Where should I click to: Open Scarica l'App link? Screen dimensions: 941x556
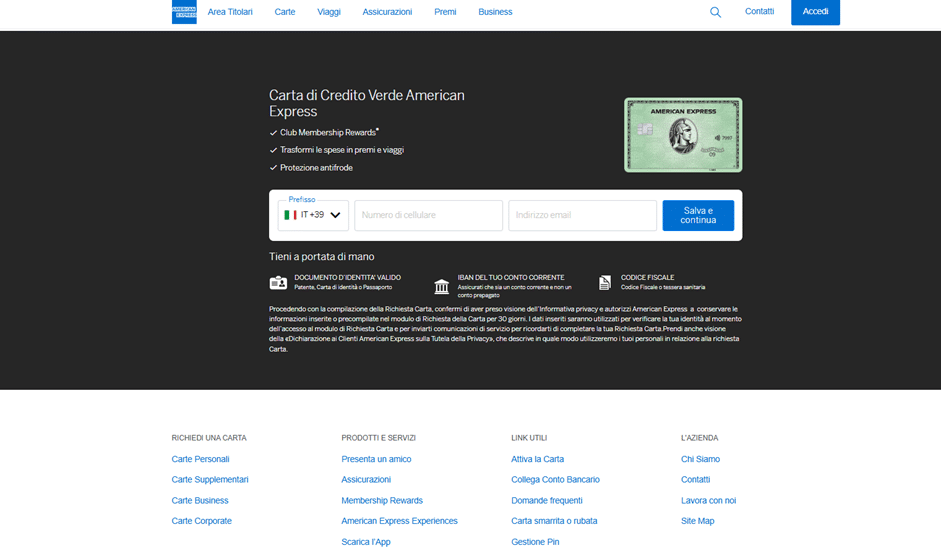(366, 542)
